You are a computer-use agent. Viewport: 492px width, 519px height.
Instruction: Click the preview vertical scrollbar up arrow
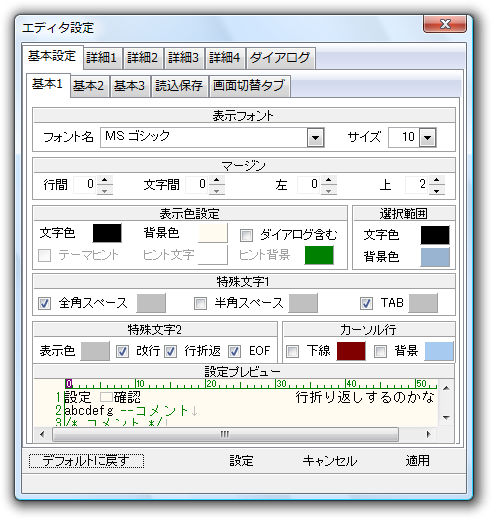[x=446, y=388]
